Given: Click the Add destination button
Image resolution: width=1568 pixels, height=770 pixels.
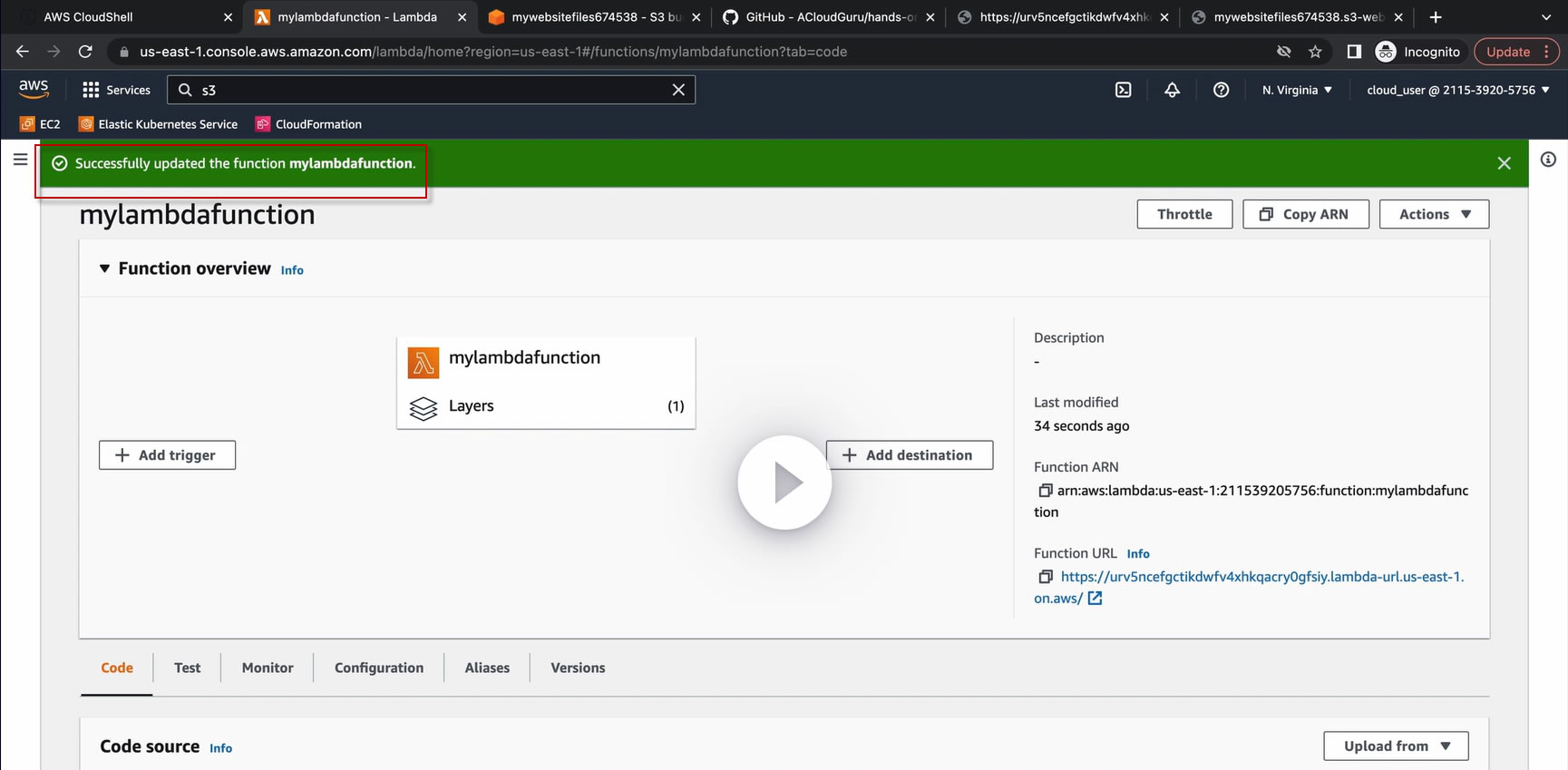Looking at the screenshot, I should 910,455.
